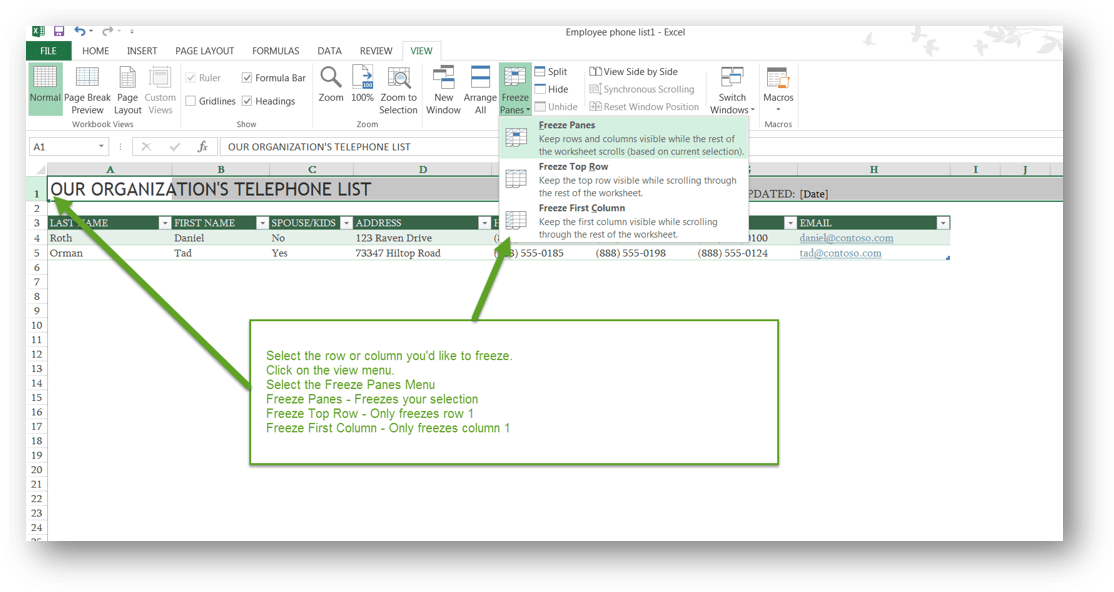Image resolution: width=1114 pixels, height=592 pixels.
Task: Click Arrange All windows
Action: (x=480, y=88)
